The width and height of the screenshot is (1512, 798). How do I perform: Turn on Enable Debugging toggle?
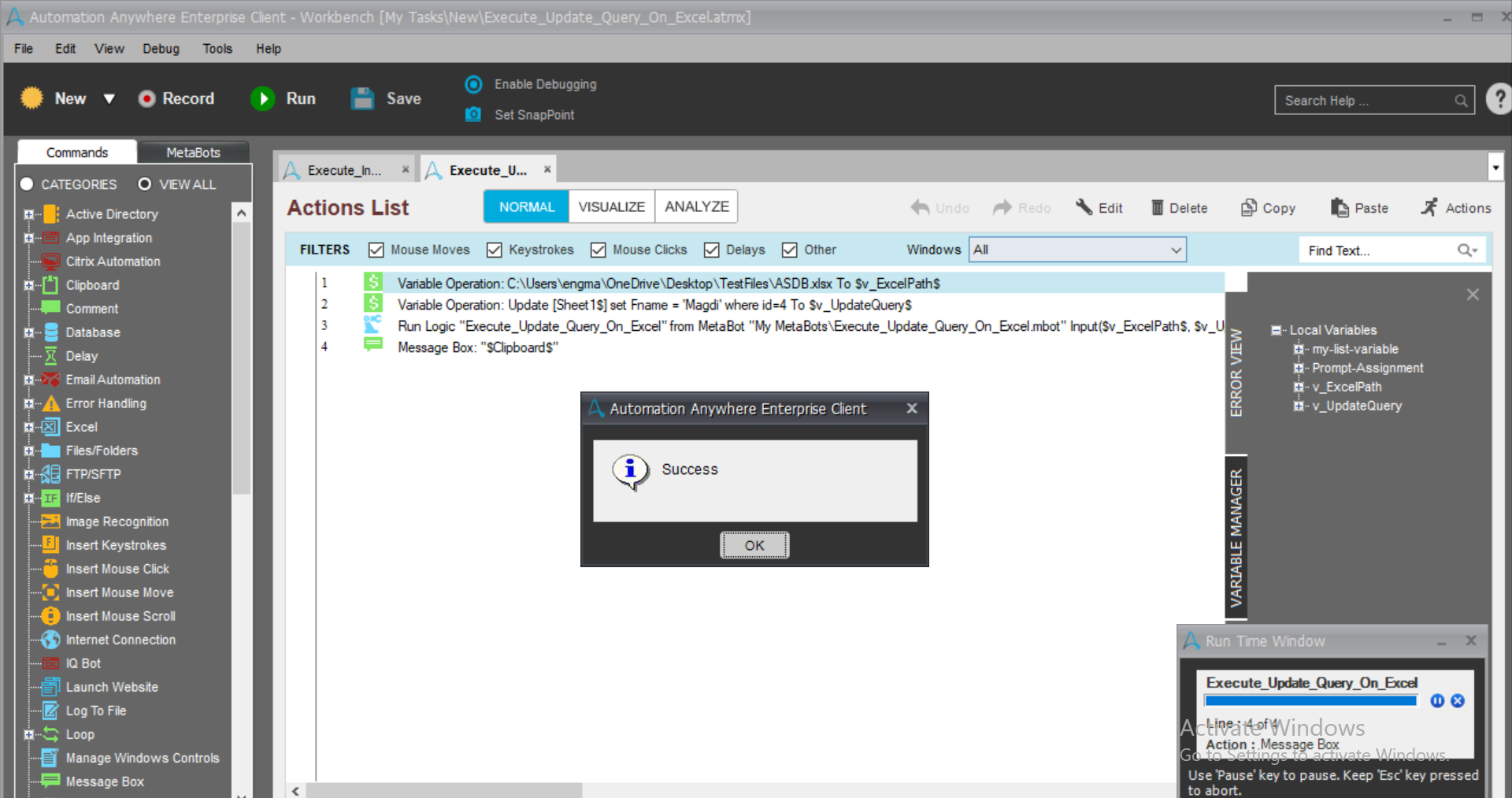[x=473, y=84]
